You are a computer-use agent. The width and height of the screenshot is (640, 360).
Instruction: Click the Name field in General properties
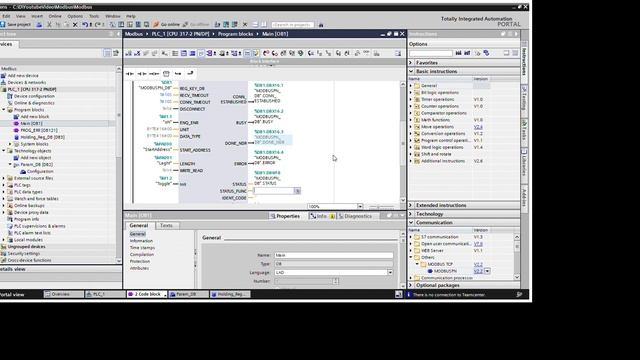coord(333,255)
